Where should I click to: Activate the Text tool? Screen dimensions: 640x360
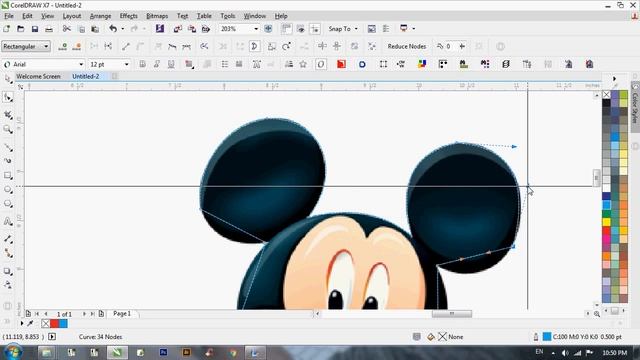pyautogui.click(x=8, y=222)
